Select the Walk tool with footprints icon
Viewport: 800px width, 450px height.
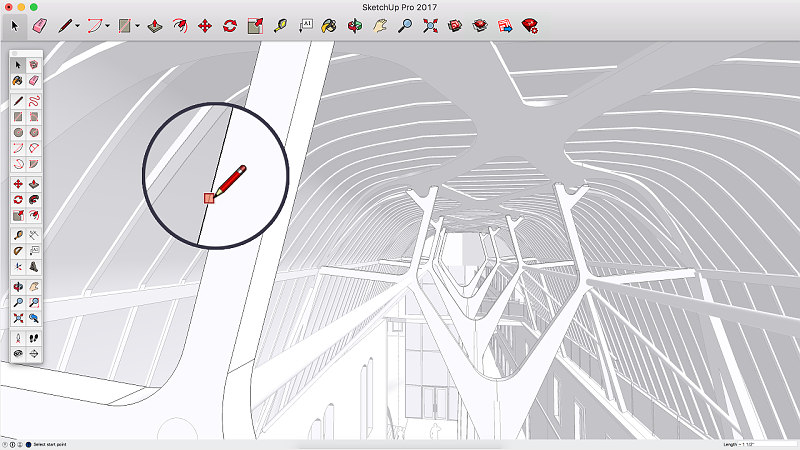point(33,337)
